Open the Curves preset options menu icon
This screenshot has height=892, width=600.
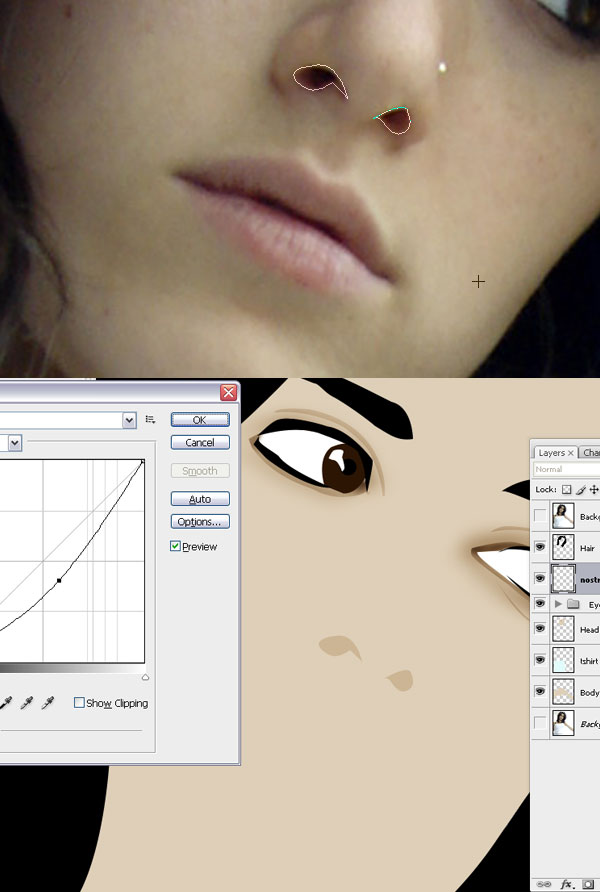pos(150,419)
